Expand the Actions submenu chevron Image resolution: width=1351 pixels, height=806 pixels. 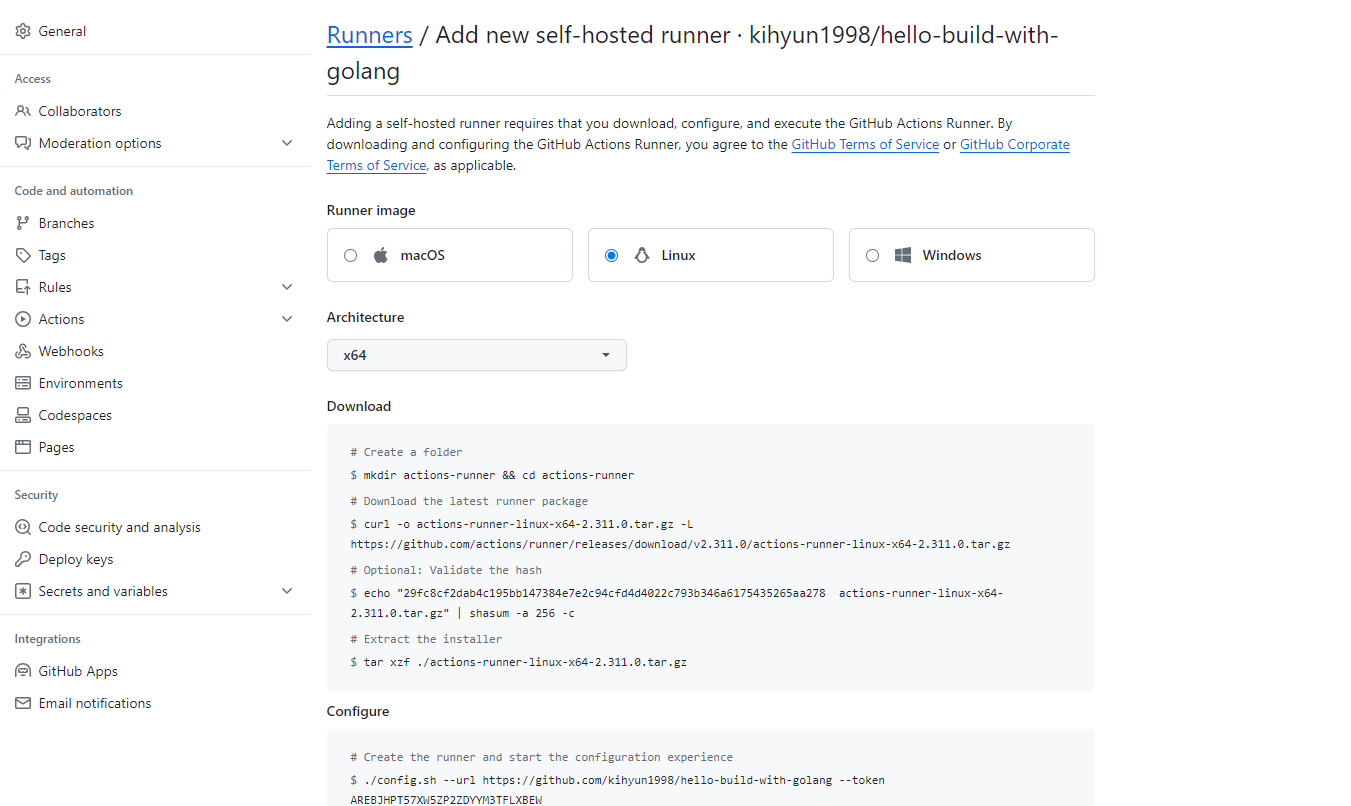click(287, 319)
